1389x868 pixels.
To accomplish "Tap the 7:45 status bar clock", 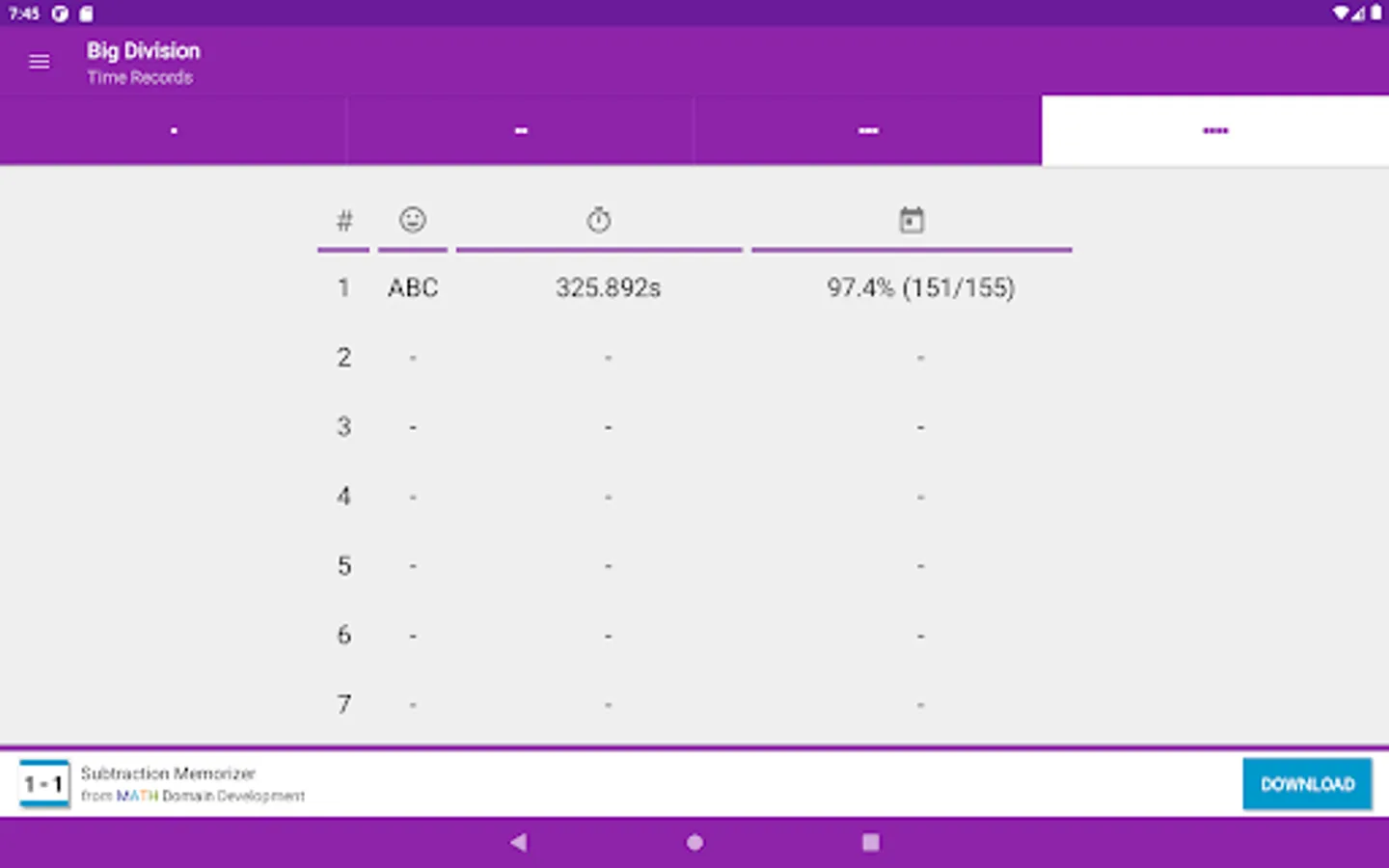I will (24, 14).
